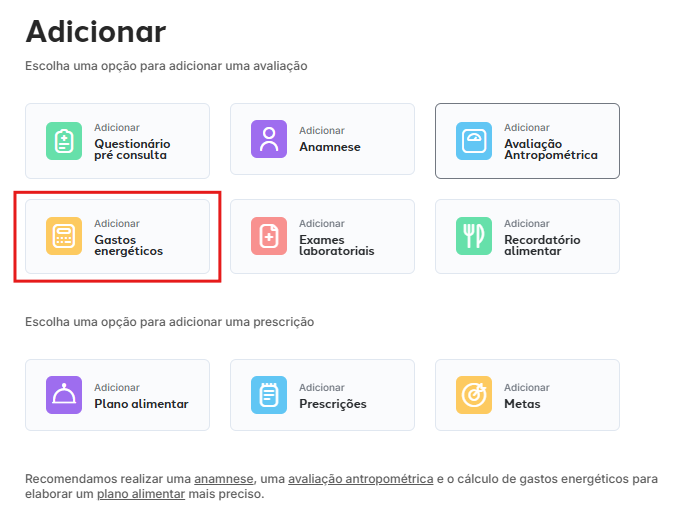673x531 pixels.
Task: Choose the Anamnese card title
Action: coord(330,147)
